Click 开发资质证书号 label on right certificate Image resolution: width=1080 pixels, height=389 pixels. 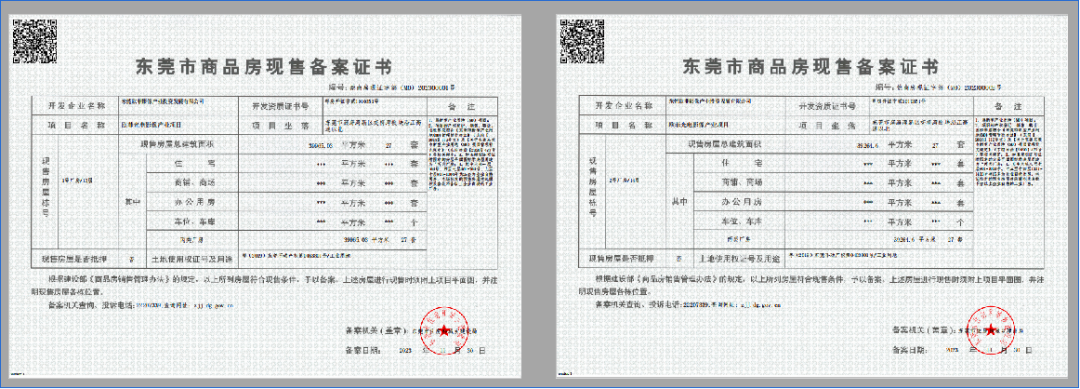(x=827, y=107)
